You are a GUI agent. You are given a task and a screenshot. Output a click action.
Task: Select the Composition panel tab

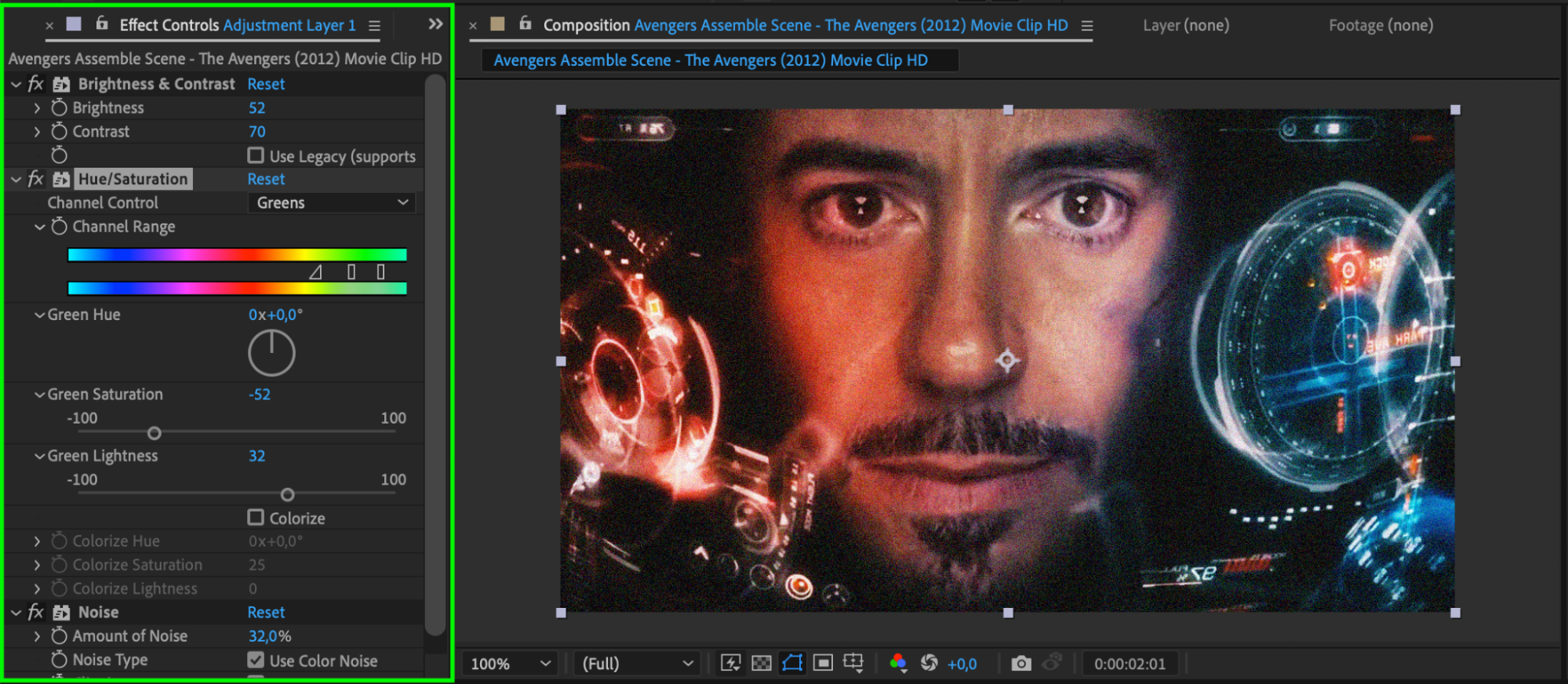(x=806, y=25)
